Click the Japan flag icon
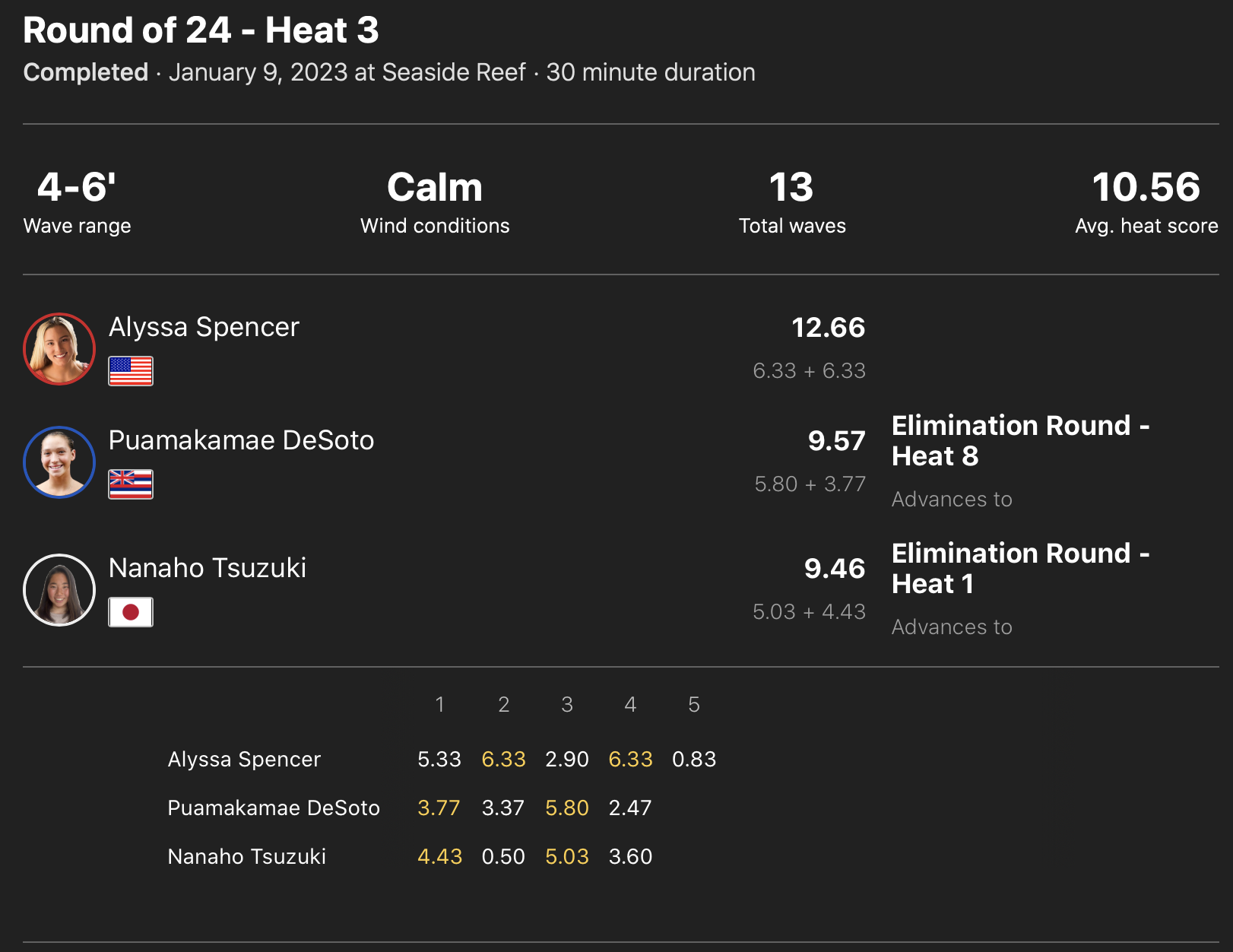This screenshot has height=952, width=1233. tap(131, 612)
